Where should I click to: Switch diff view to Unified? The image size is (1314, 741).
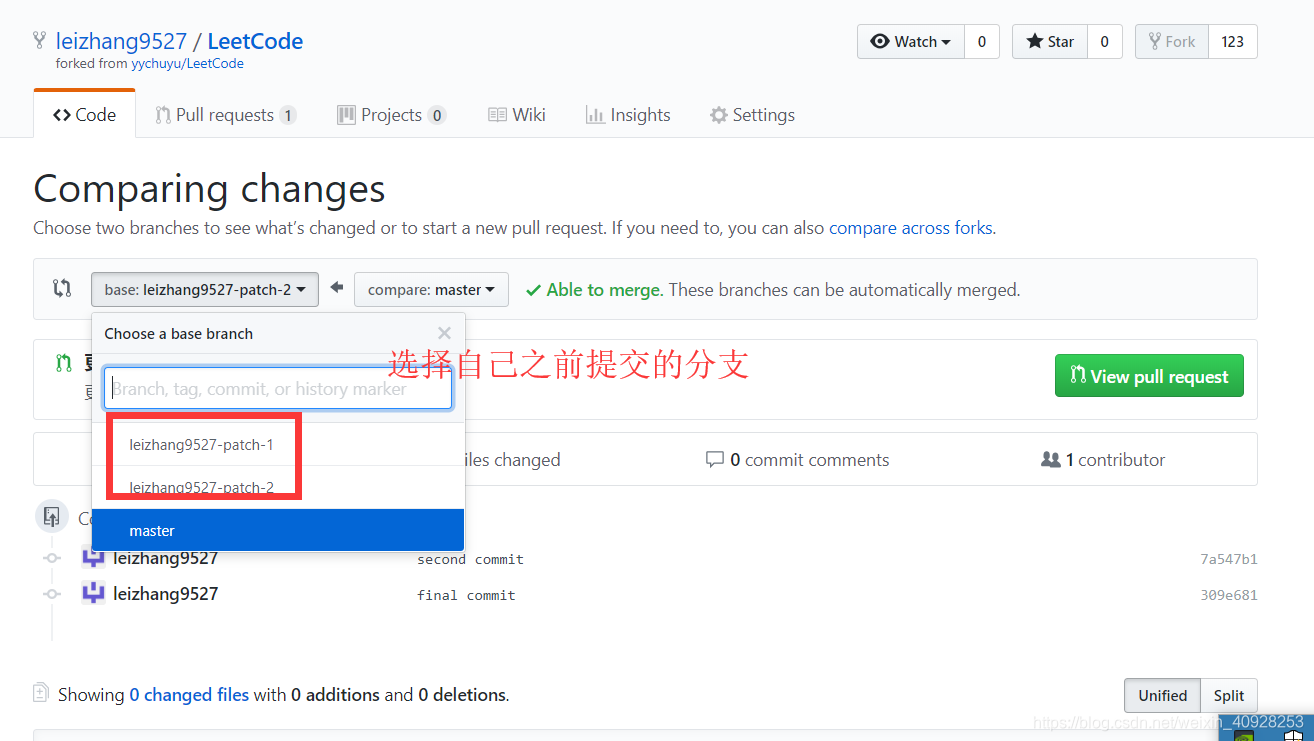1162,695
